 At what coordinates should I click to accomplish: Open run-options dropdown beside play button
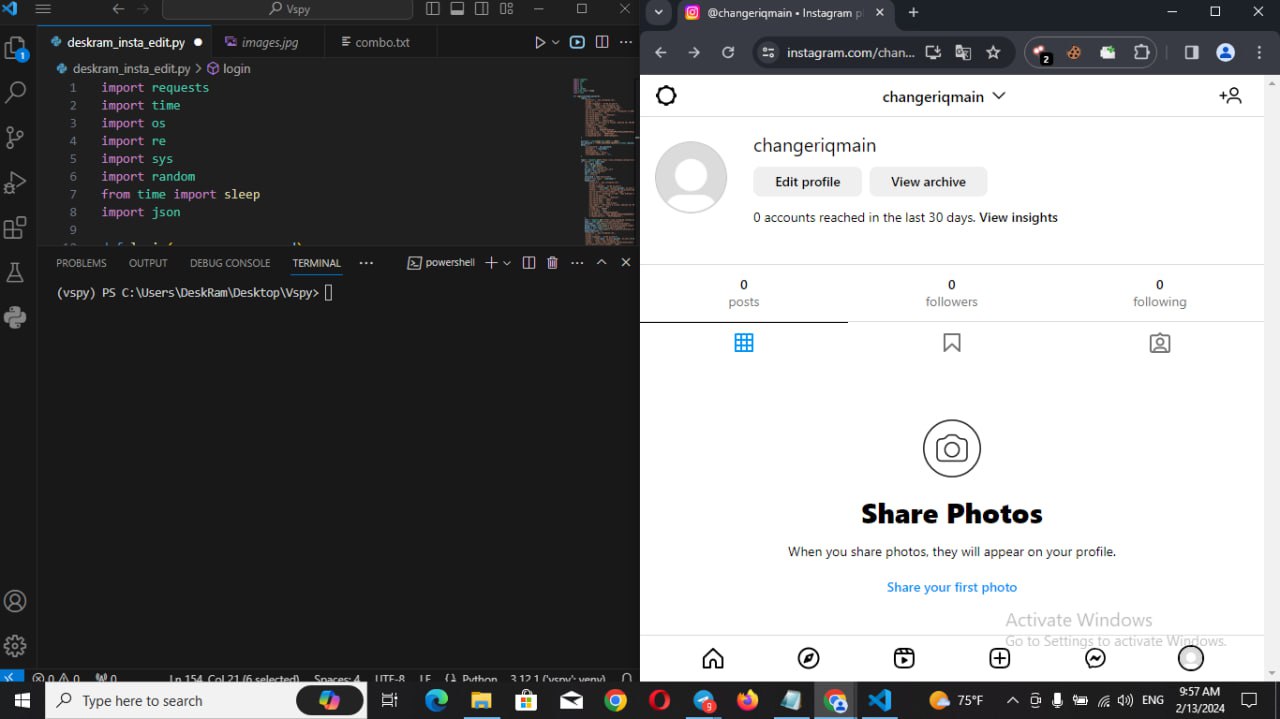pyautogui.click(x=555, y=42)
